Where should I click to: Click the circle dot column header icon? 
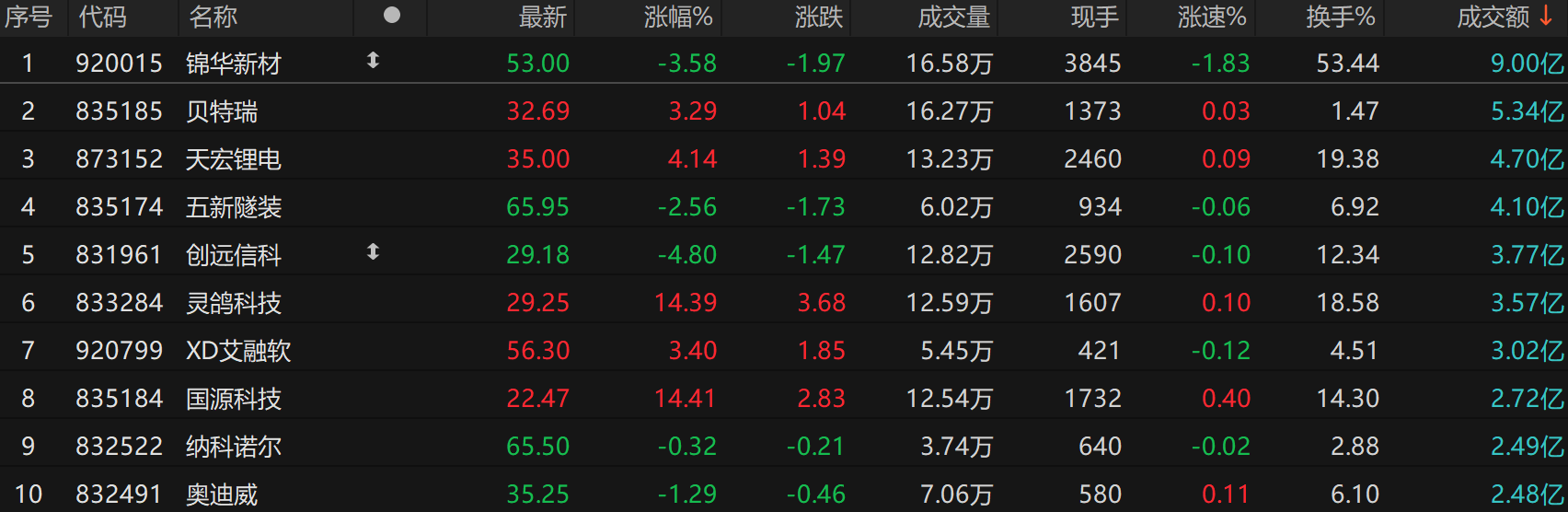point(392,16)
